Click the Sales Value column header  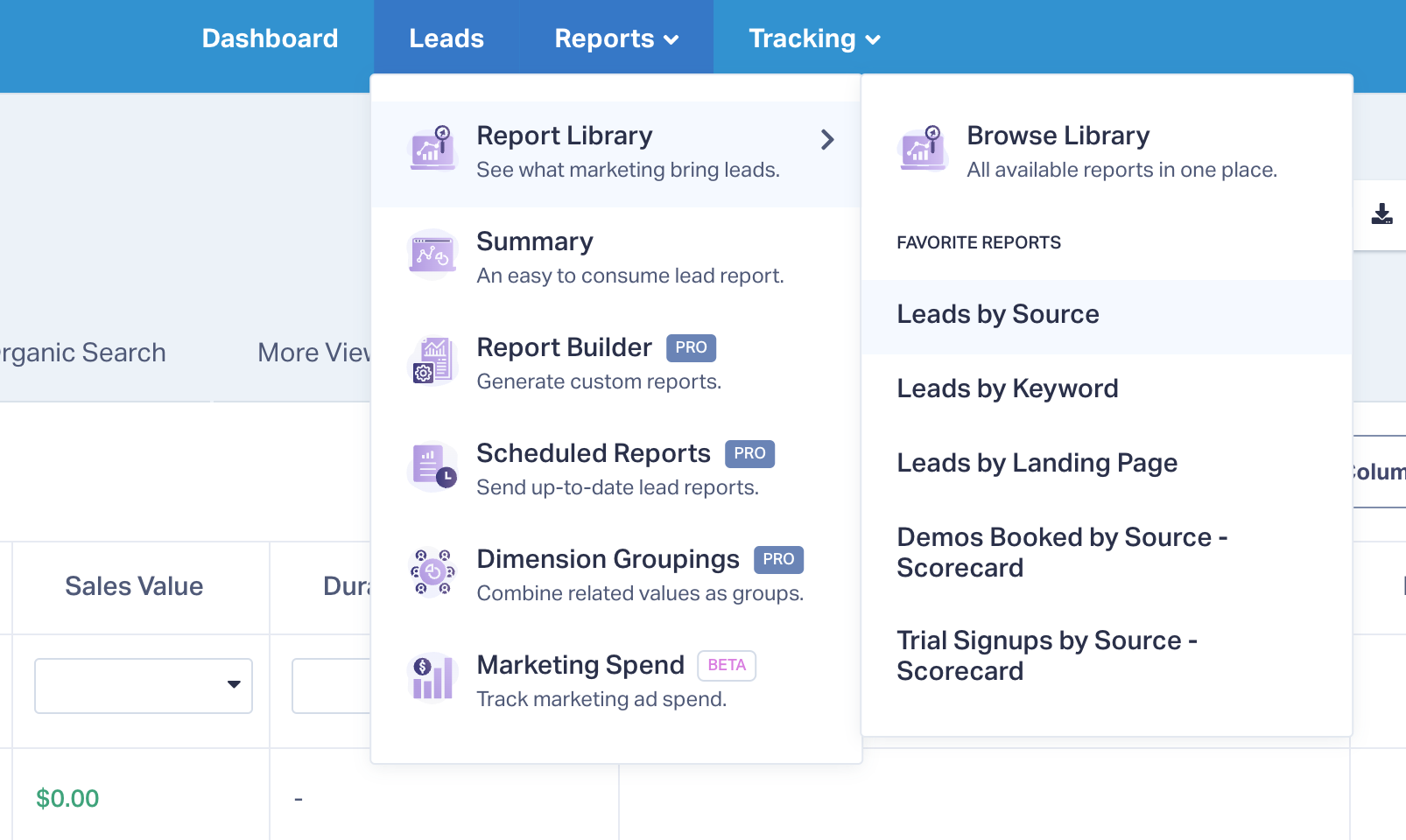(x=134, y=586)
